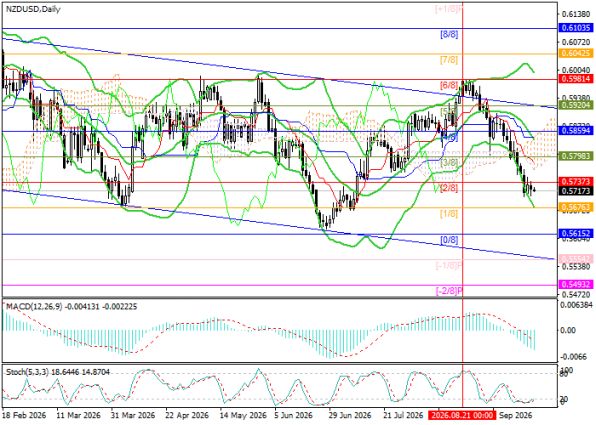Select the 0.54932 magenta price label

pos(575,284)
